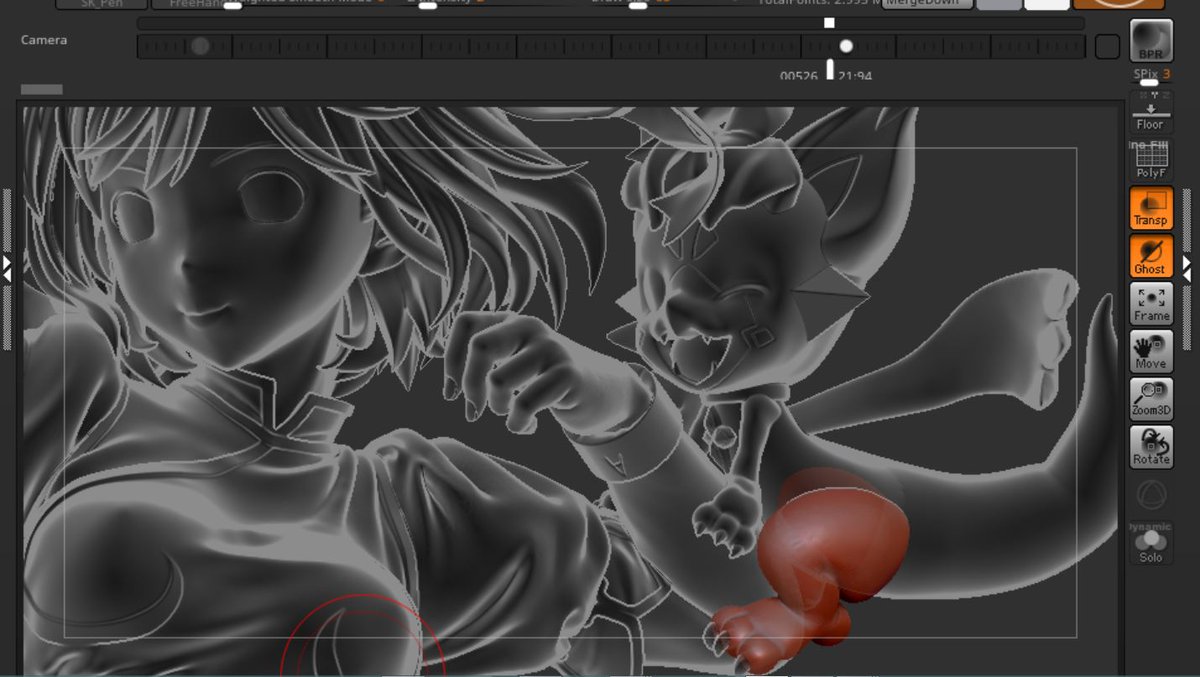The height and width of the screenshot is (677, 1200).
Task: Select the white keyframe dot on timeline
Action: click(846, 46)
